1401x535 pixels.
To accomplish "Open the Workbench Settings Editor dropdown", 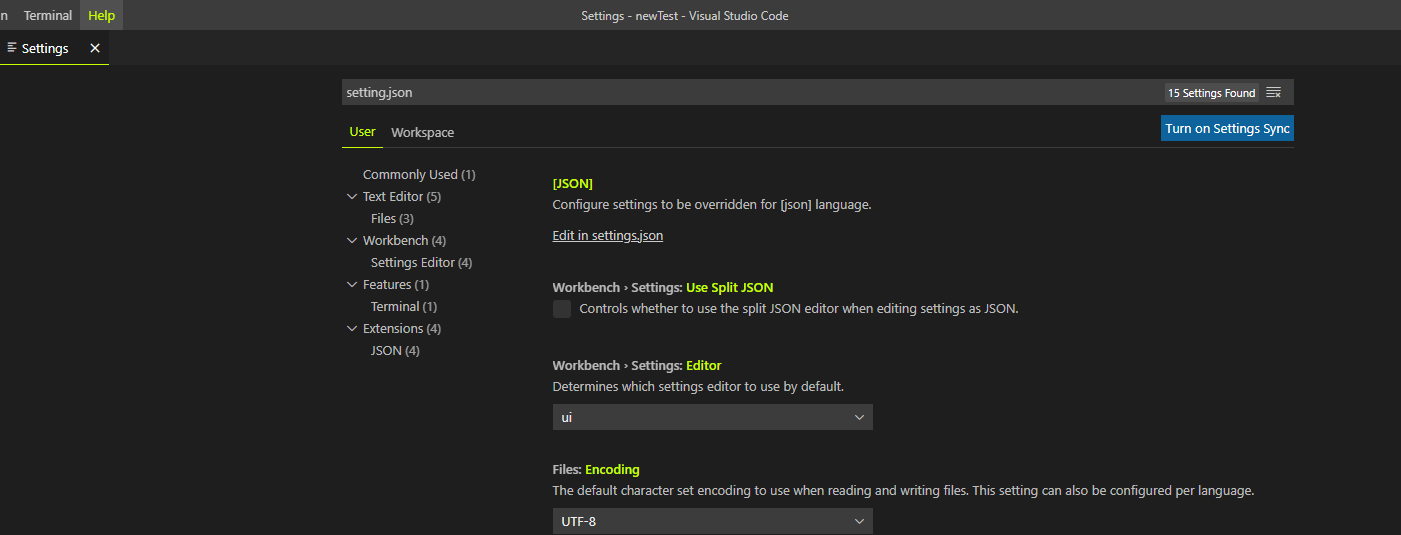I will [x=712, y=417].
